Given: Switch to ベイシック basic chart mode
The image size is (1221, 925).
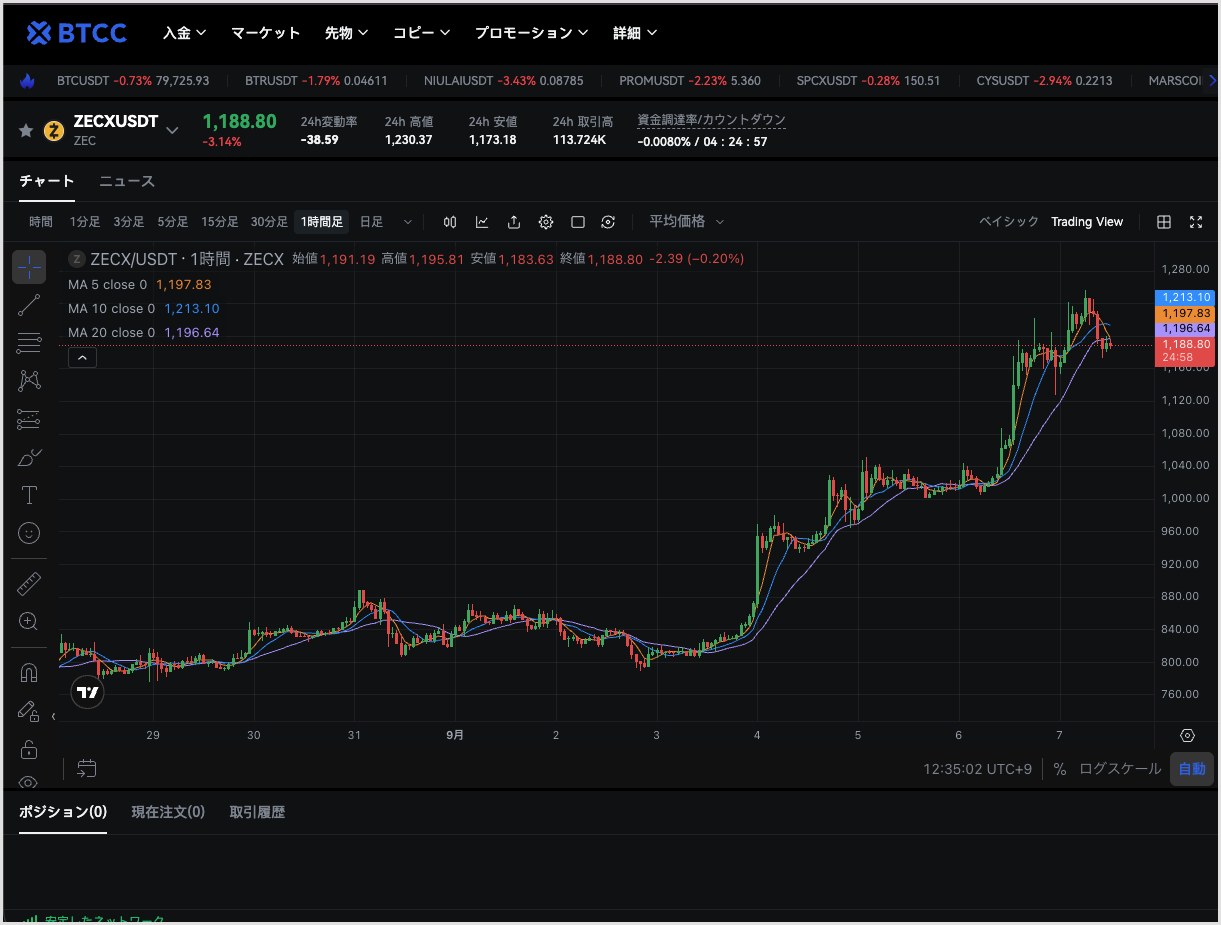Looking at the screenshot, I should 1009,222.
